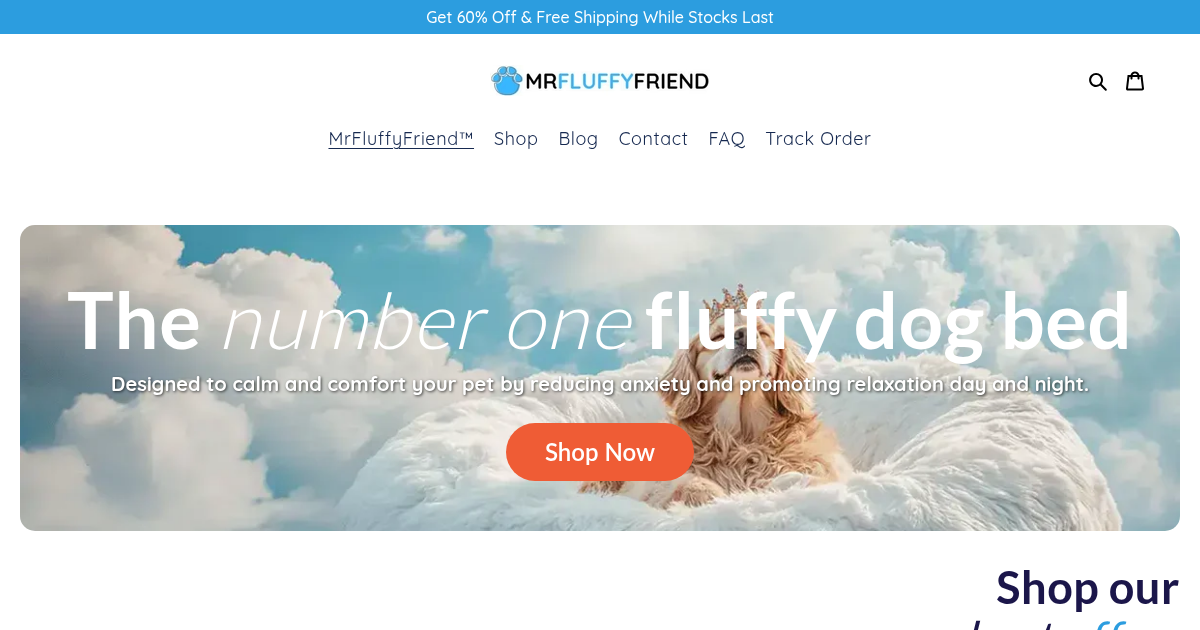The width and height of the screenshot is (1200, 630).
Task: Click the 'Designed to calm and comfort' subtitle
Action: pyautogui.click(x=600, y=384)
